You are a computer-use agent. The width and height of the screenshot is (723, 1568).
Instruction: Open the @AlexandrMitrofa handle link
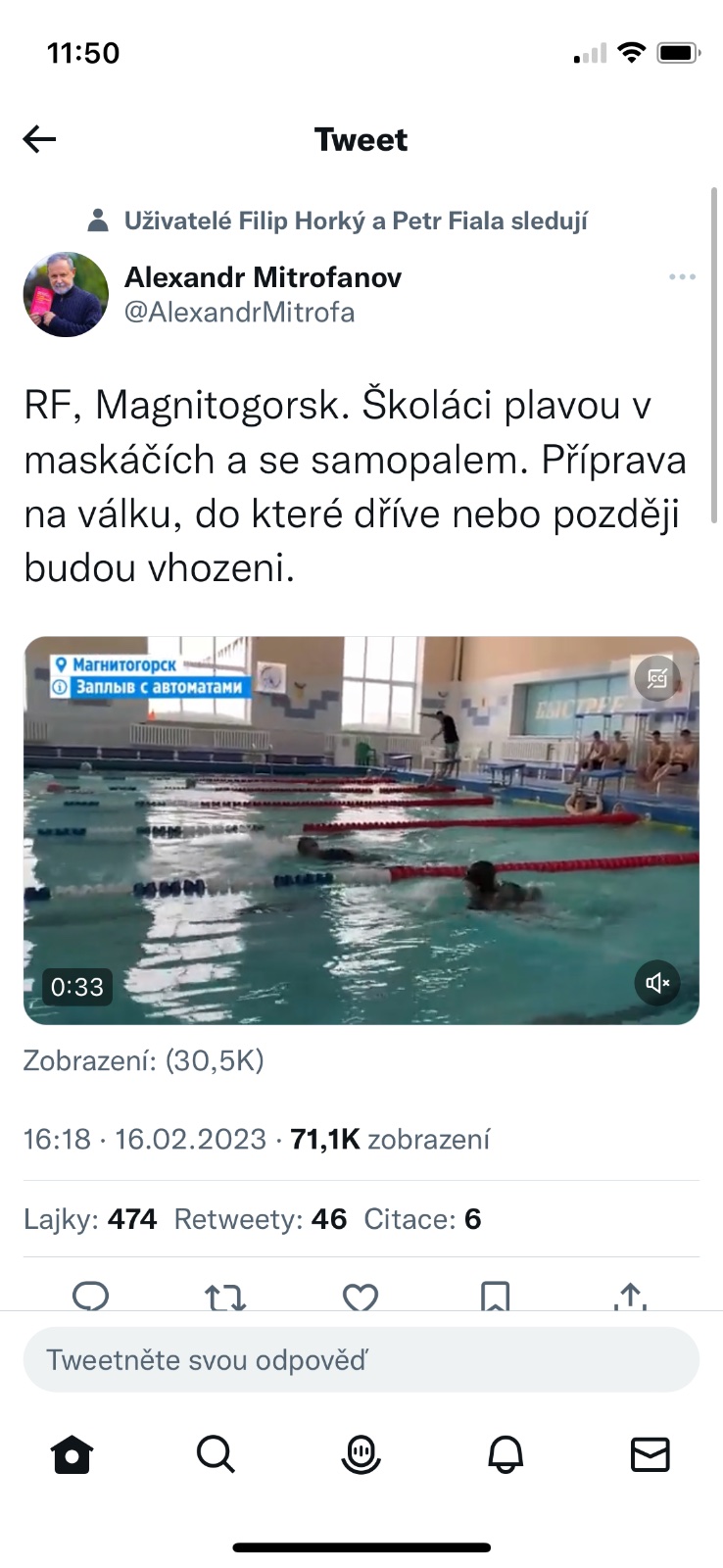[x=239, y=313]
